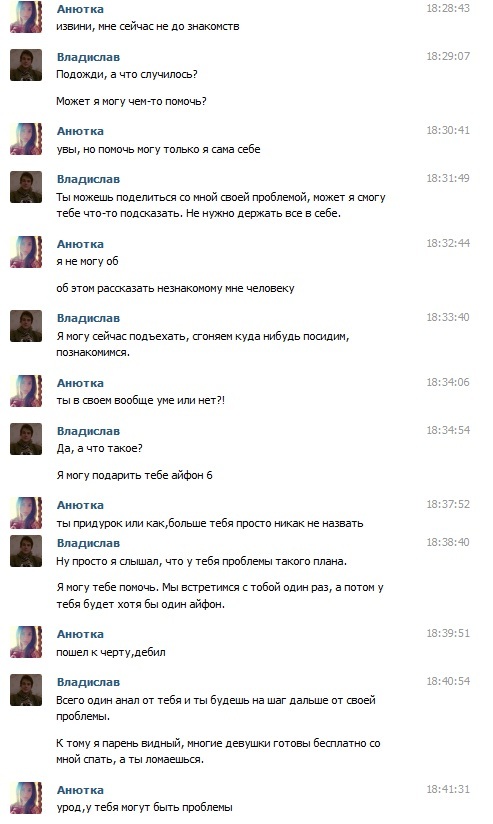Open Владислав name link at 18:33:40
The height and width of the screenshot is (824, 493).
(x=88, y=318)
